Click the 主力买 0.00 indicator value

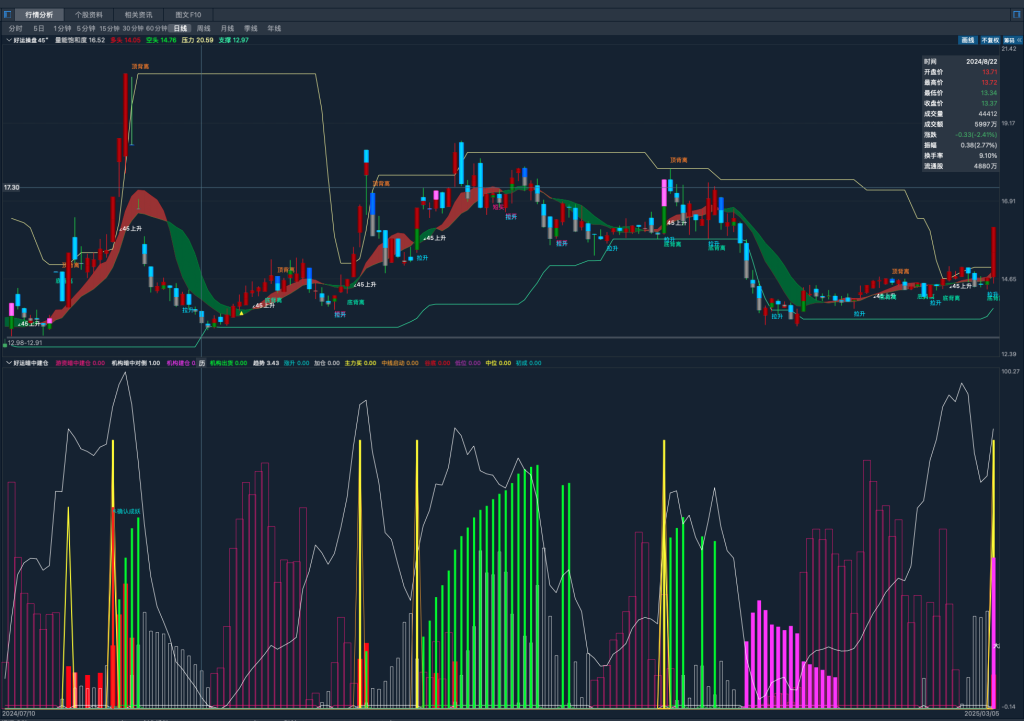coord(360,363)
